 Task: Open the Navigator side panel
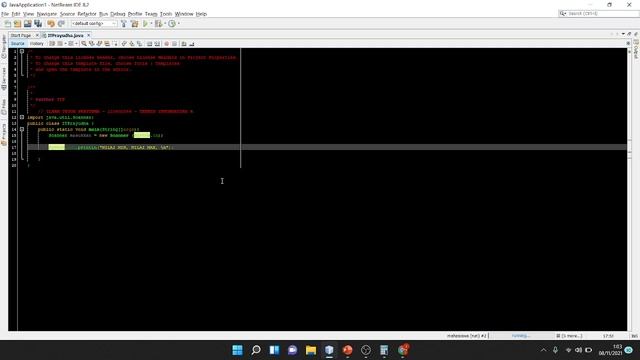[4, 47]
